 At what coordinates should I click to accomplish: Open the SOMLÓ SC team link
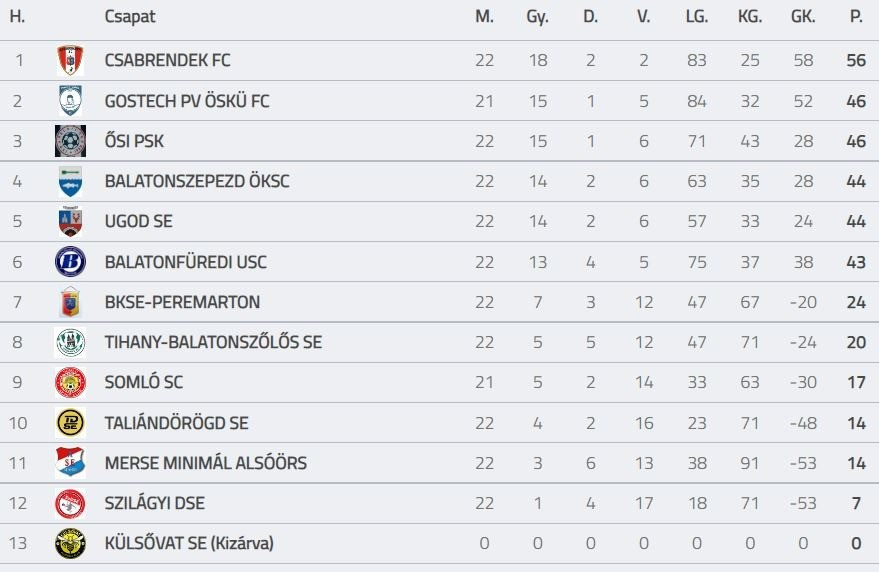144,382
